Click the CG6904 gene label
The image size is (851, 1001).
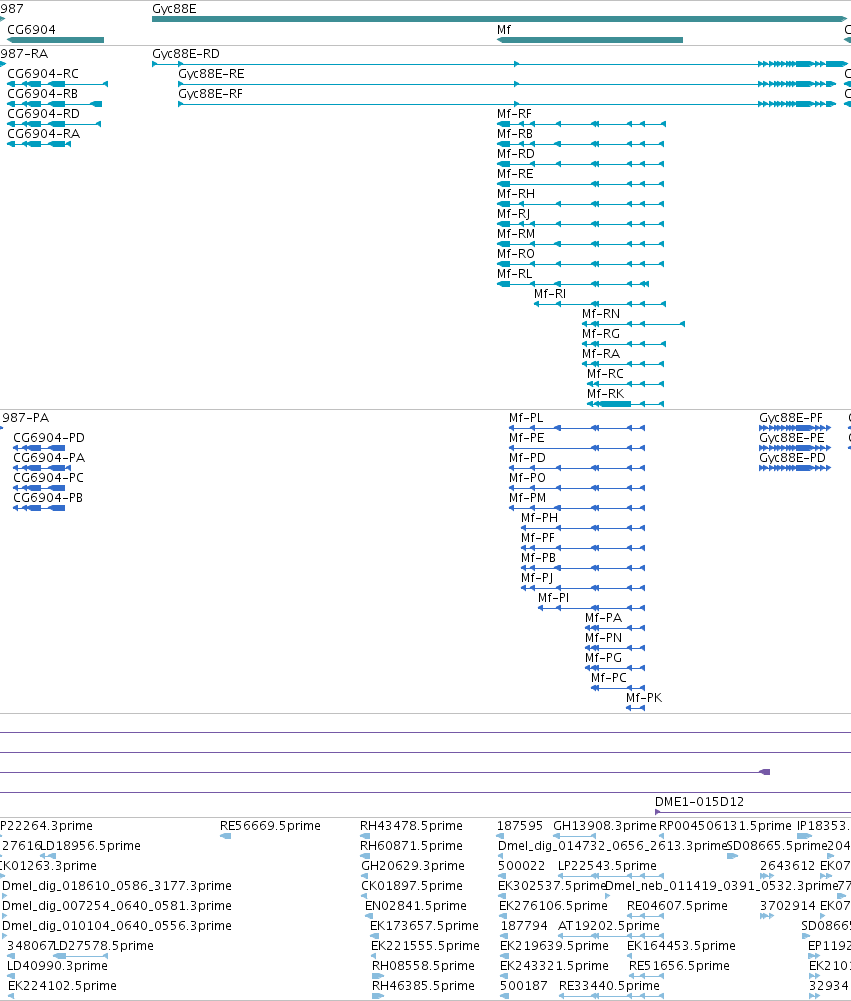coord(31,29)
